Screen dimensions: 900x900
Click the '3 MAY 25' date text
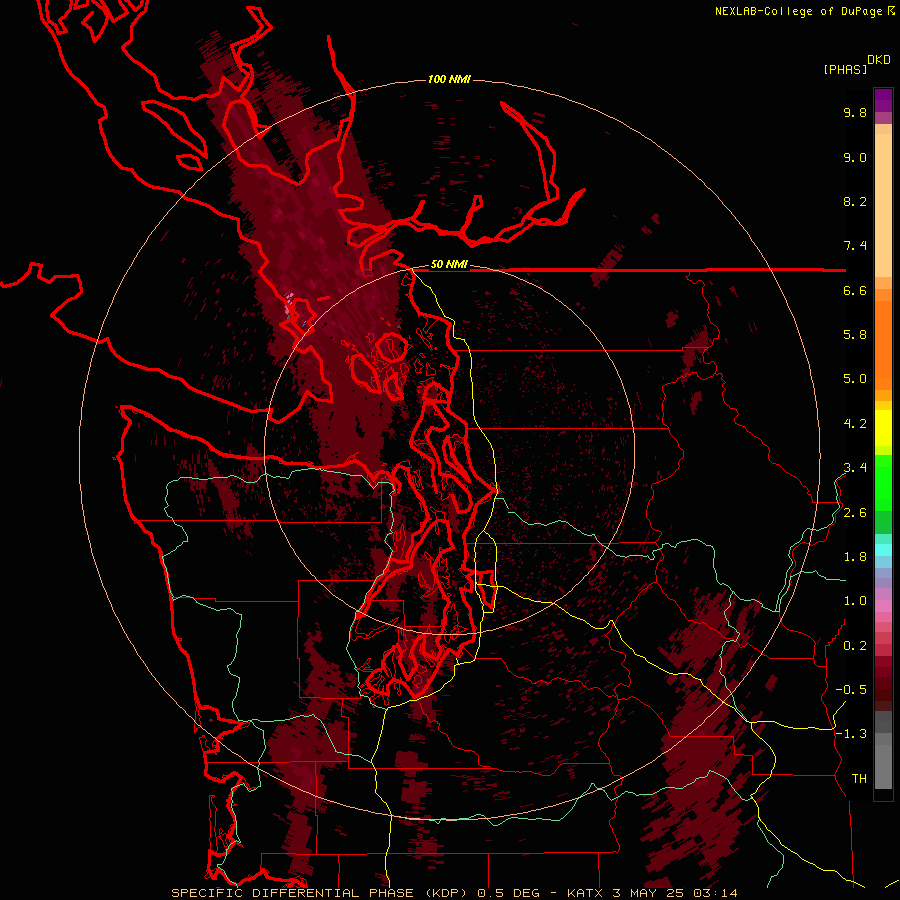(648, 893)
